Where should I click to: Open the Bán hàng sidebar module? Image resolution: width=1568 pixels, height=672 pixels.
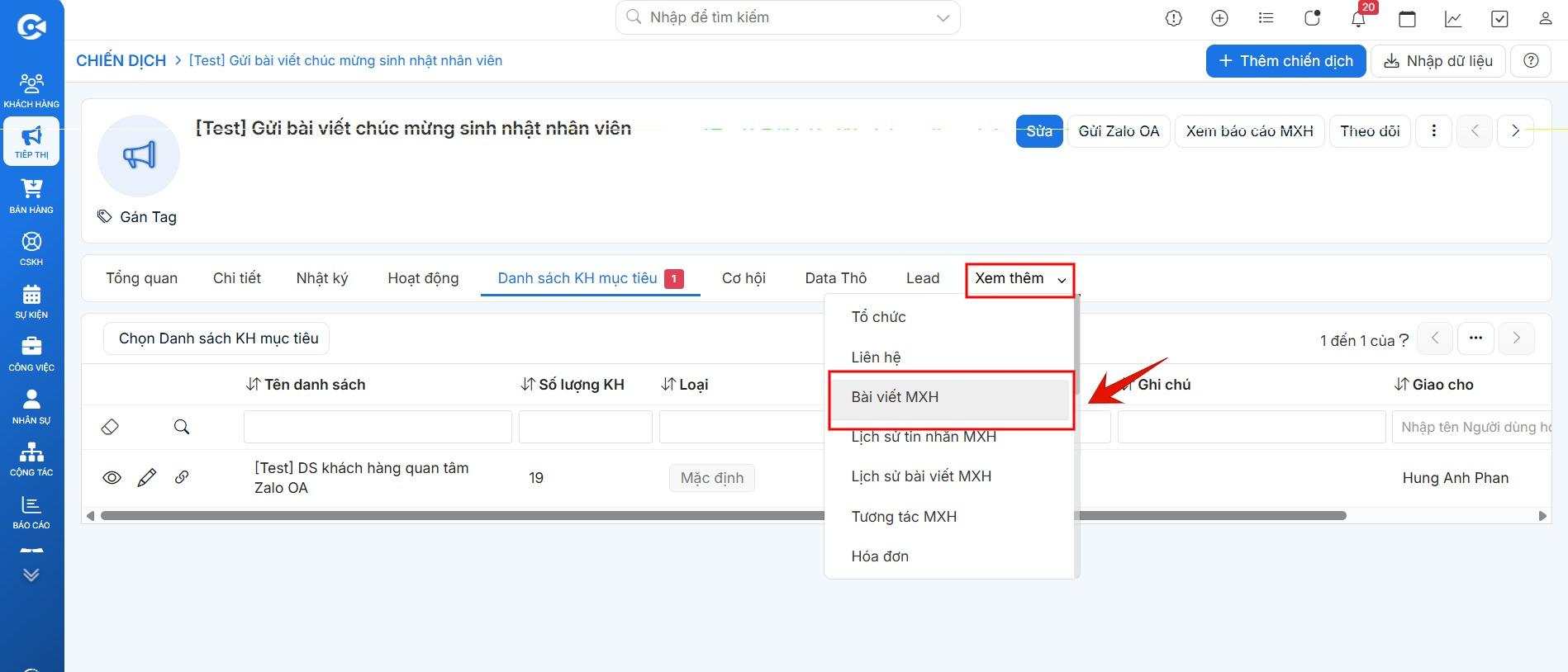point(31,196)
